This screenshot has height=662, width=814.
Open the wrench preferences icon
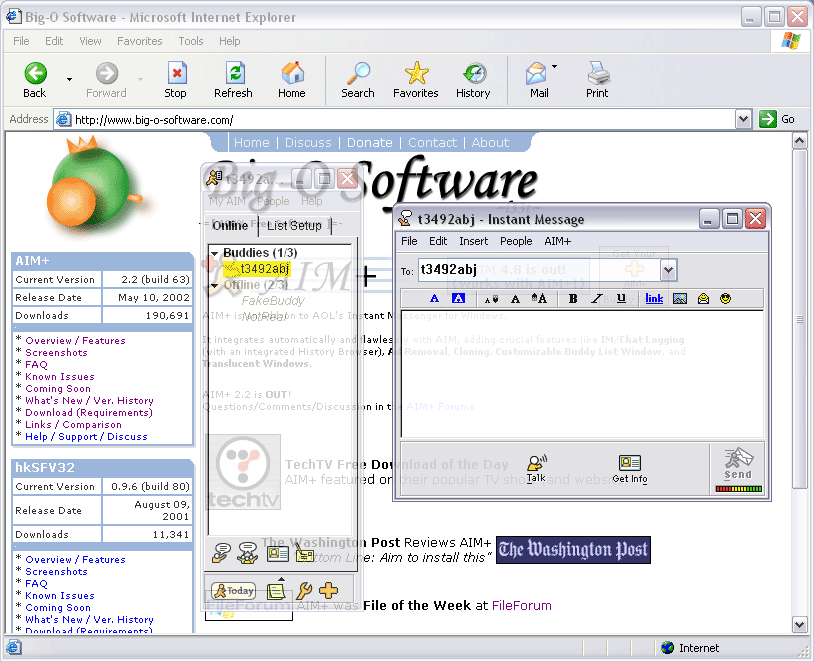(x=304, y=590)
